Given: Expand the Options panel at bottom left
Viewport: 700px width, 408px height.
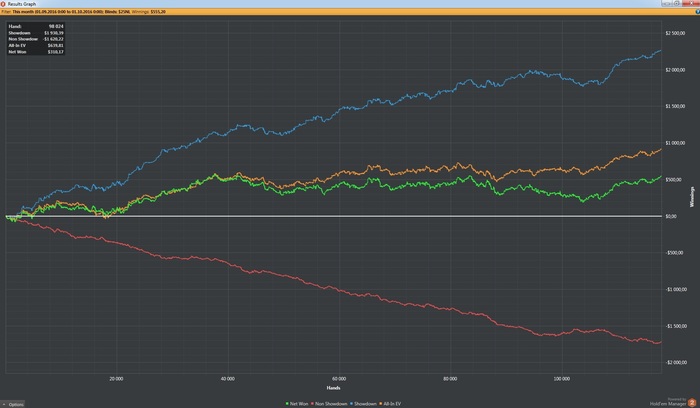Looking at the screenshot, I should 13,404.
